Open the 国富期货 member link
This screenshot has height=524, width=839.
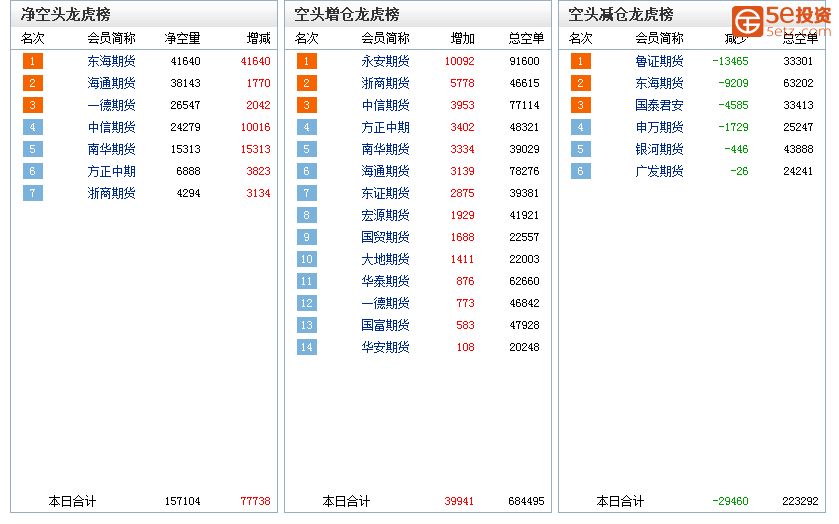tap(385, 325)
